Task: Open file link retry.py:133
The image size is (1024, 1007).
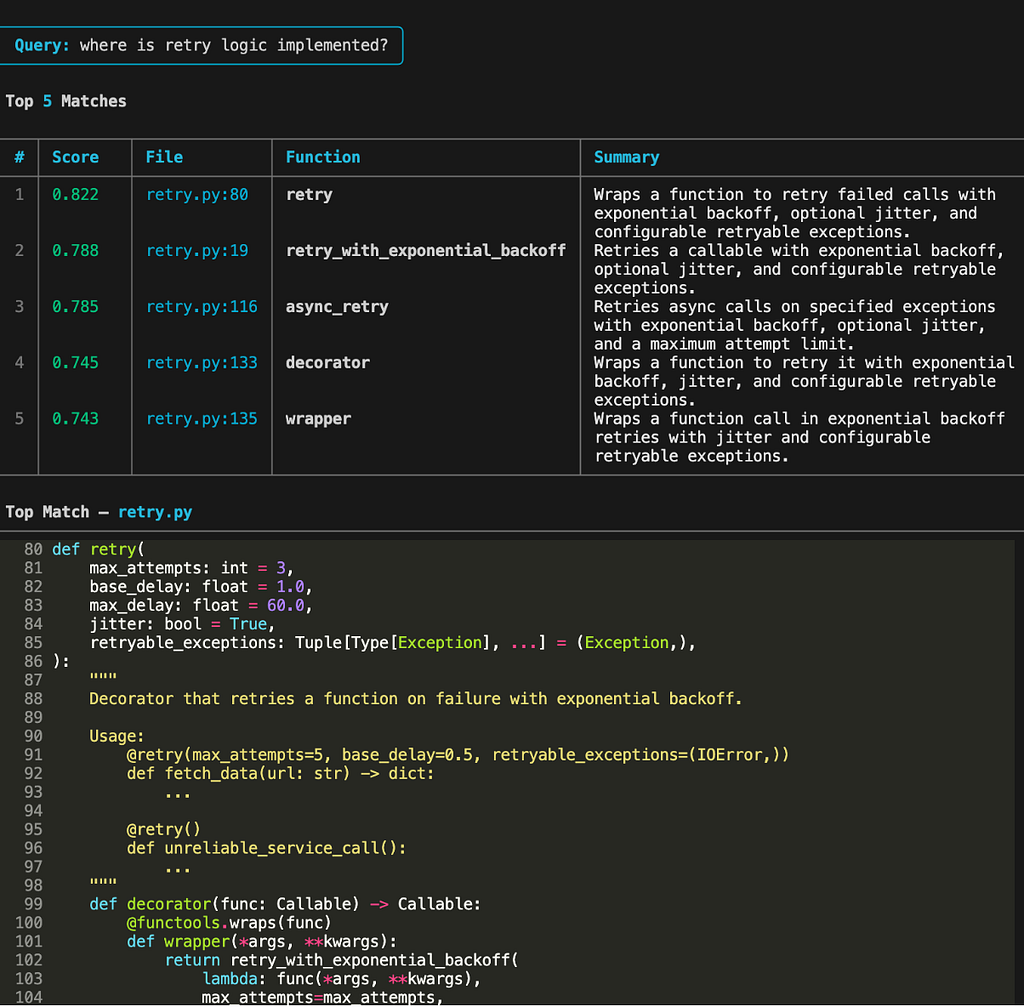Action: tap(202, 363)
